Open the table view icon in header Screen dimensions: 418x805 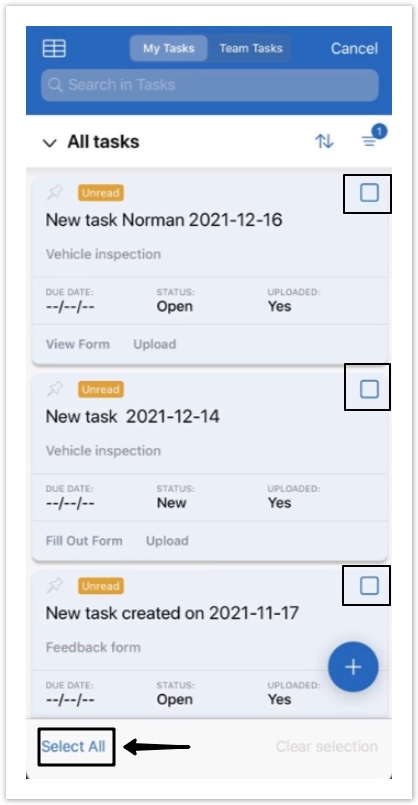coord(54,48)
